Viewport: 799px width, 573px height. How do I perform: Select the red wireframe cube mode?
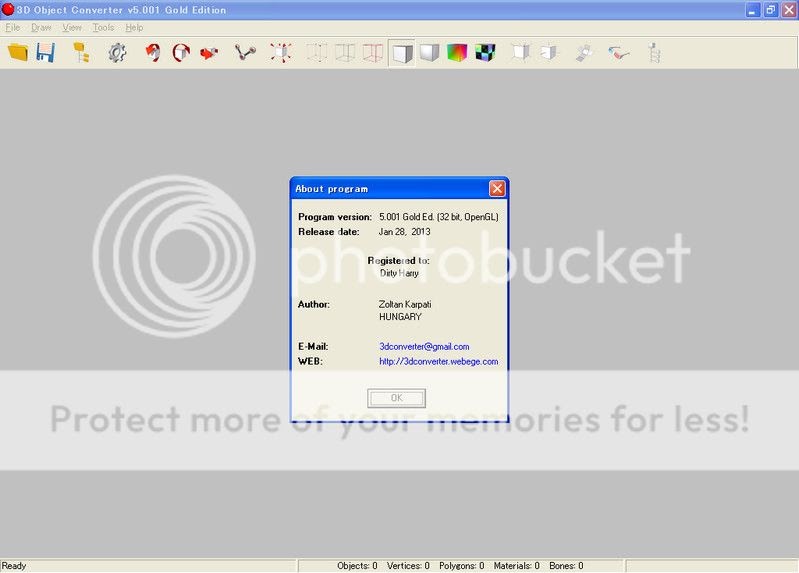373,53
